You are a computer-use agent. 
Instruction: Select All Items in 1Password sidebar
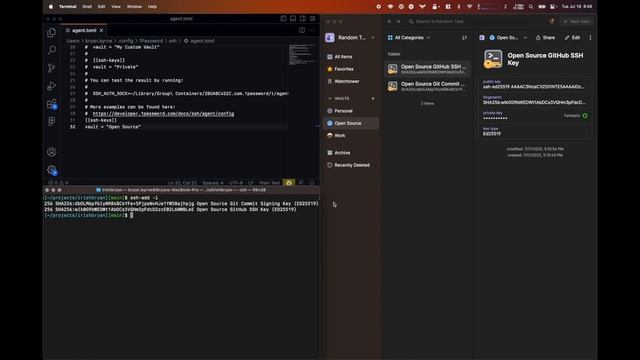[x=351, y=57]
